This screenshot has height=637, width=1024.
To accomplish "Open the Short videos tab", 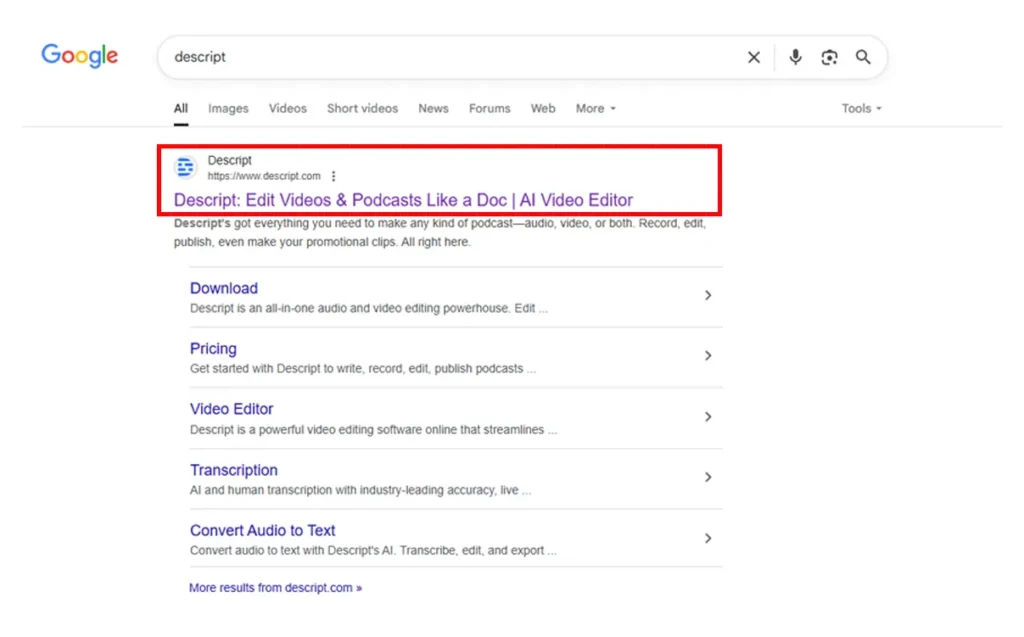I will point(362,108).
